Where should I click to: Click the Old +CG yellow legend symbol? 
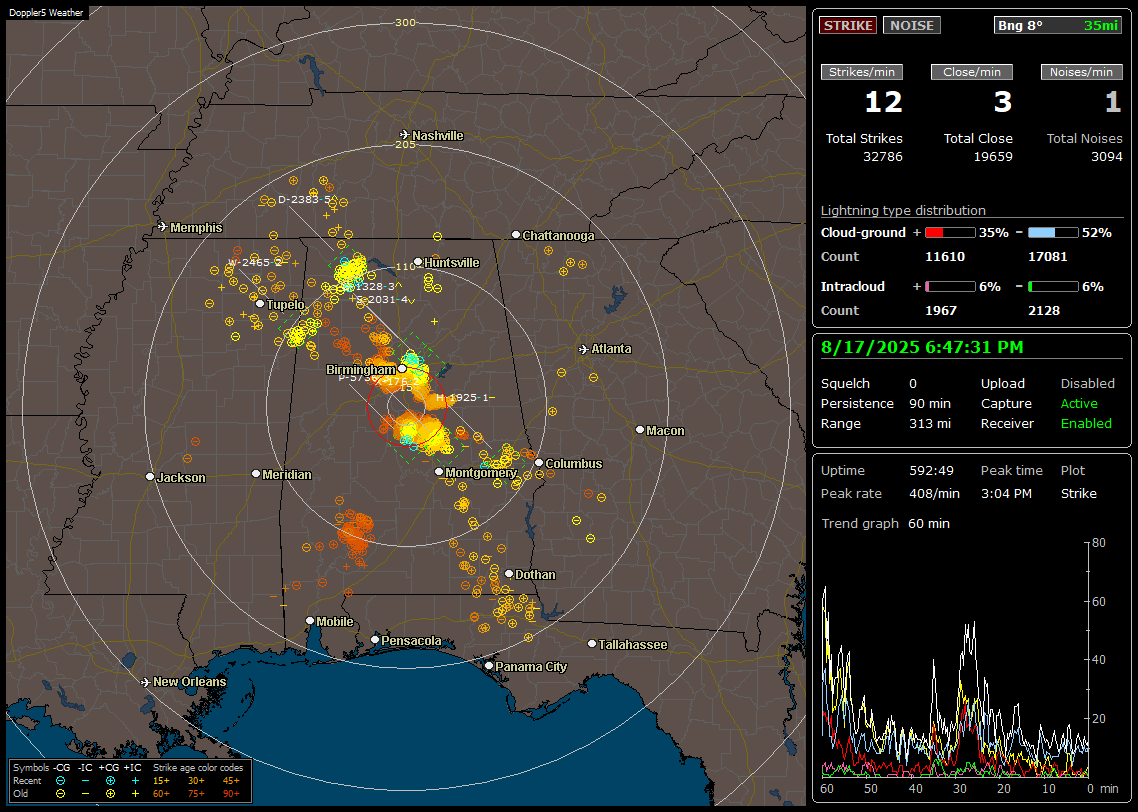pyautogui.click(x=110, y=794)
